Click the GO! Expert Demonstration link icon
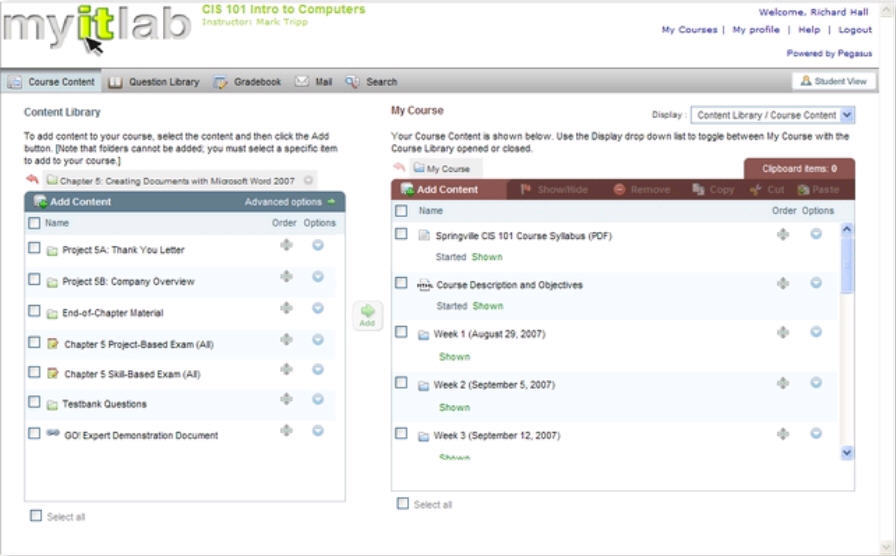 [53, 433]
